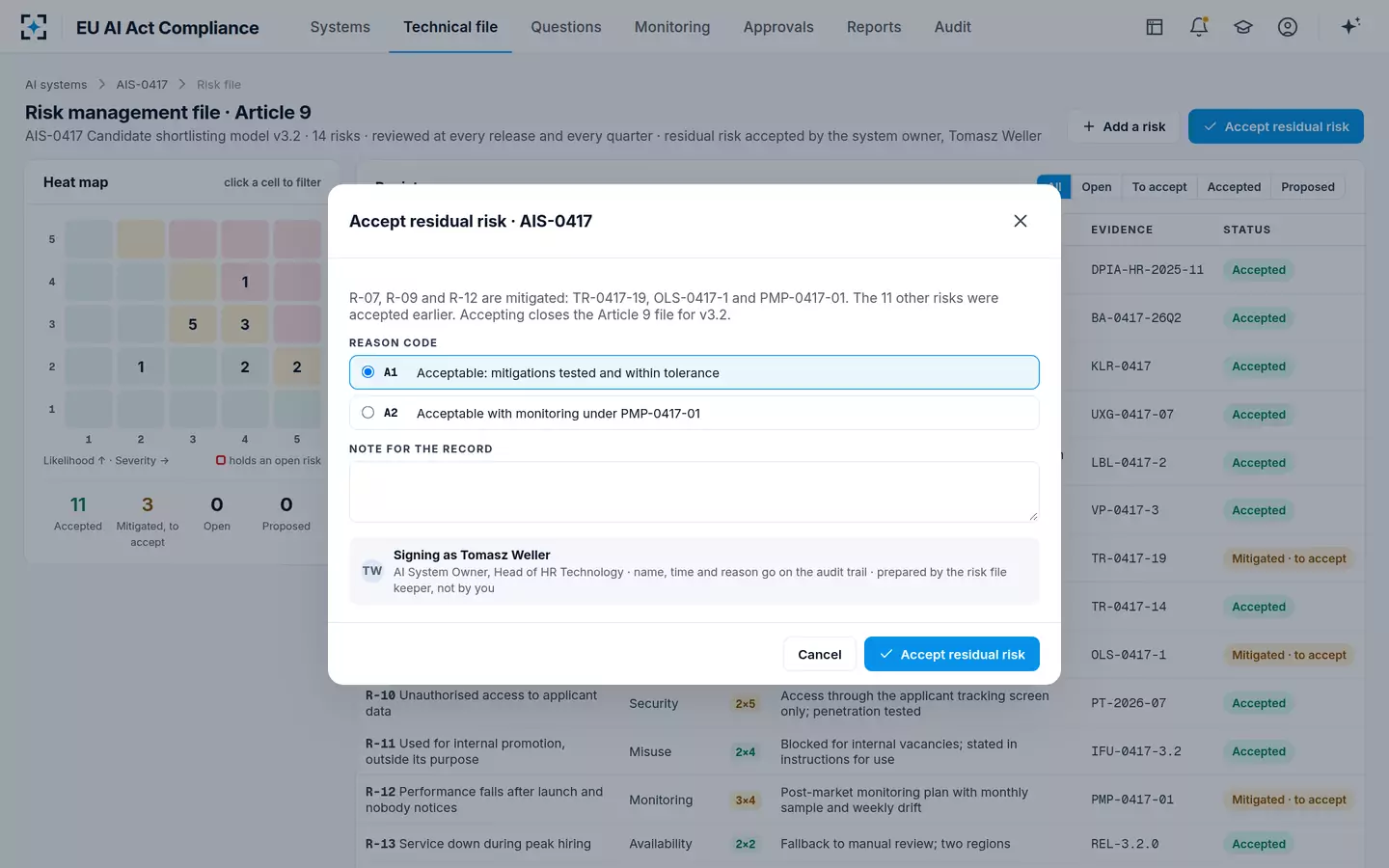Open the AIS-0417 breadcrumb link
The width and height of the screenshot is (1389, 868).
coord(142,85)
